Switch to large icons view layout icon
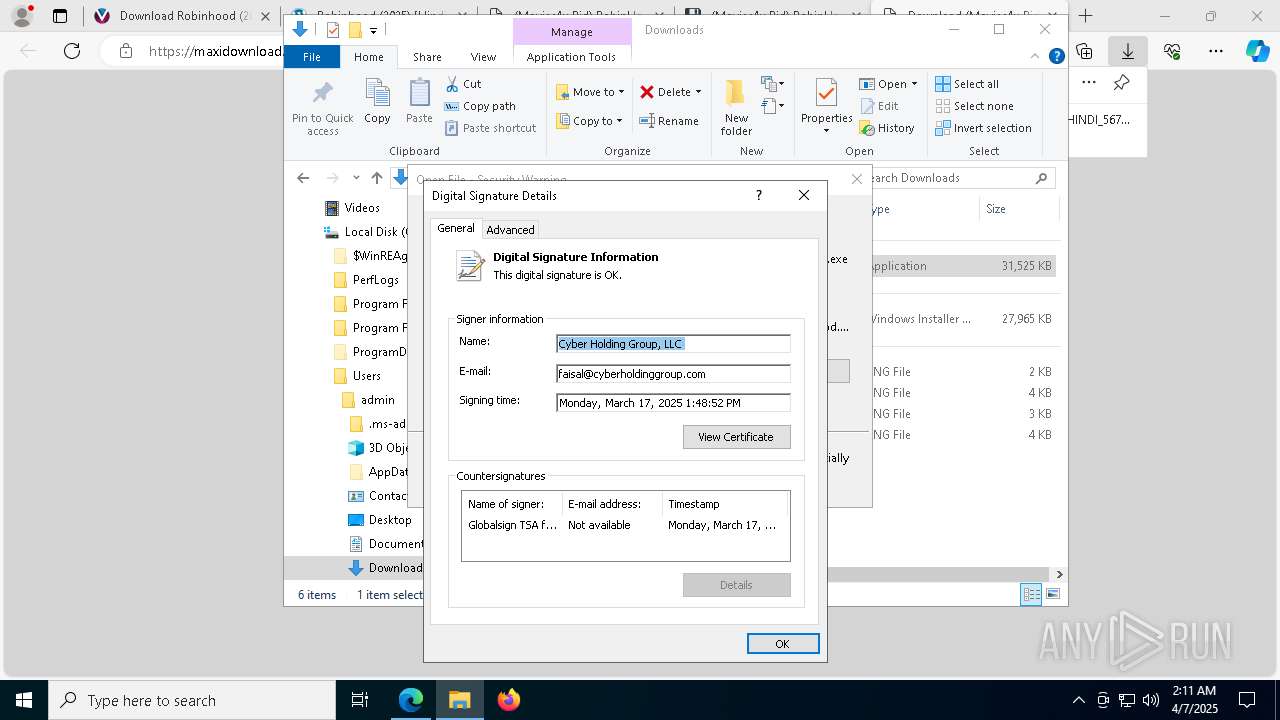1280x720 pixels. point(1052,594)
